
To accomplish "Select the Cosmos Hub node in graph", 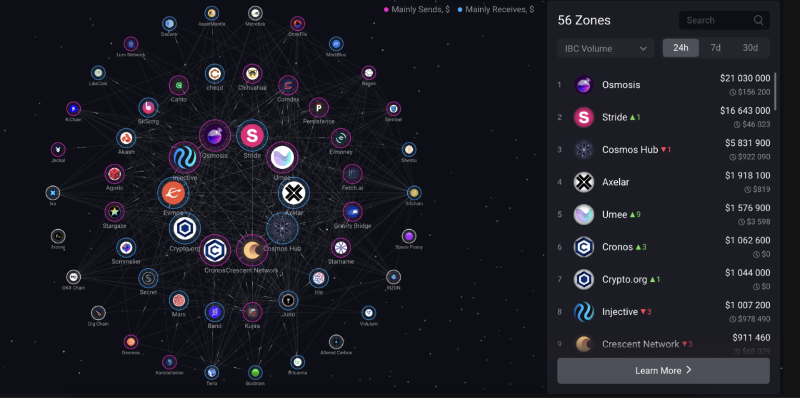I will [x=282, y=229].
